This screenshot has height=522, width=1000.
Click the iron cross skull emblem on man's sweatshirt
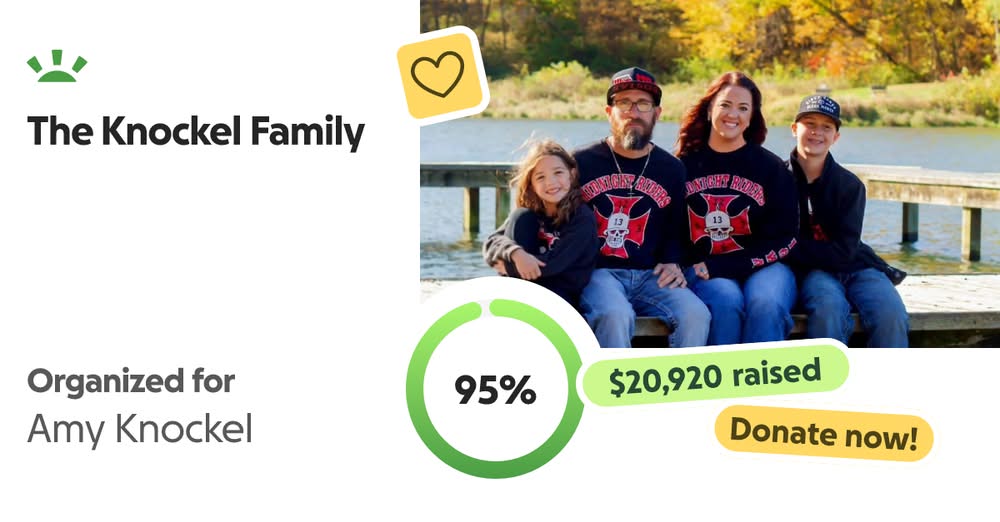[617, 227]
